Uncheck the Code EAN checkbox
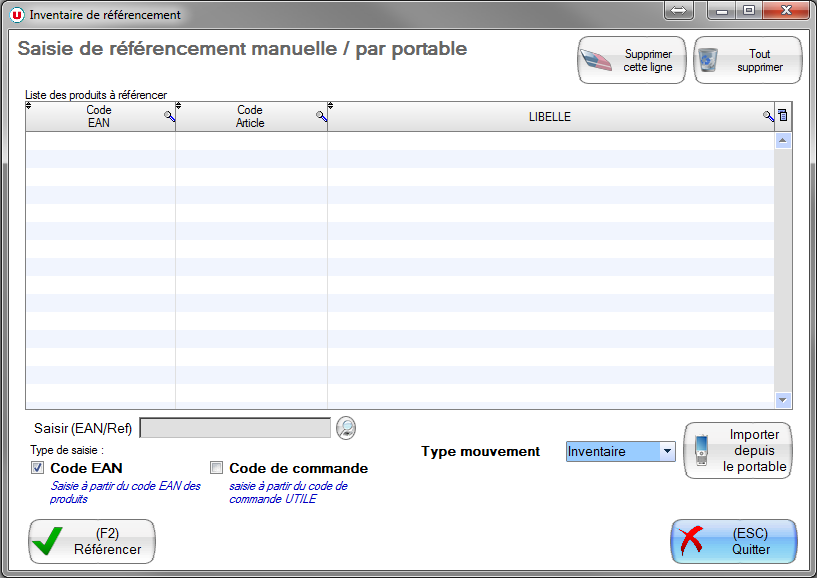Viewport: 817px width, 578px height. click(x=37, y=468)
